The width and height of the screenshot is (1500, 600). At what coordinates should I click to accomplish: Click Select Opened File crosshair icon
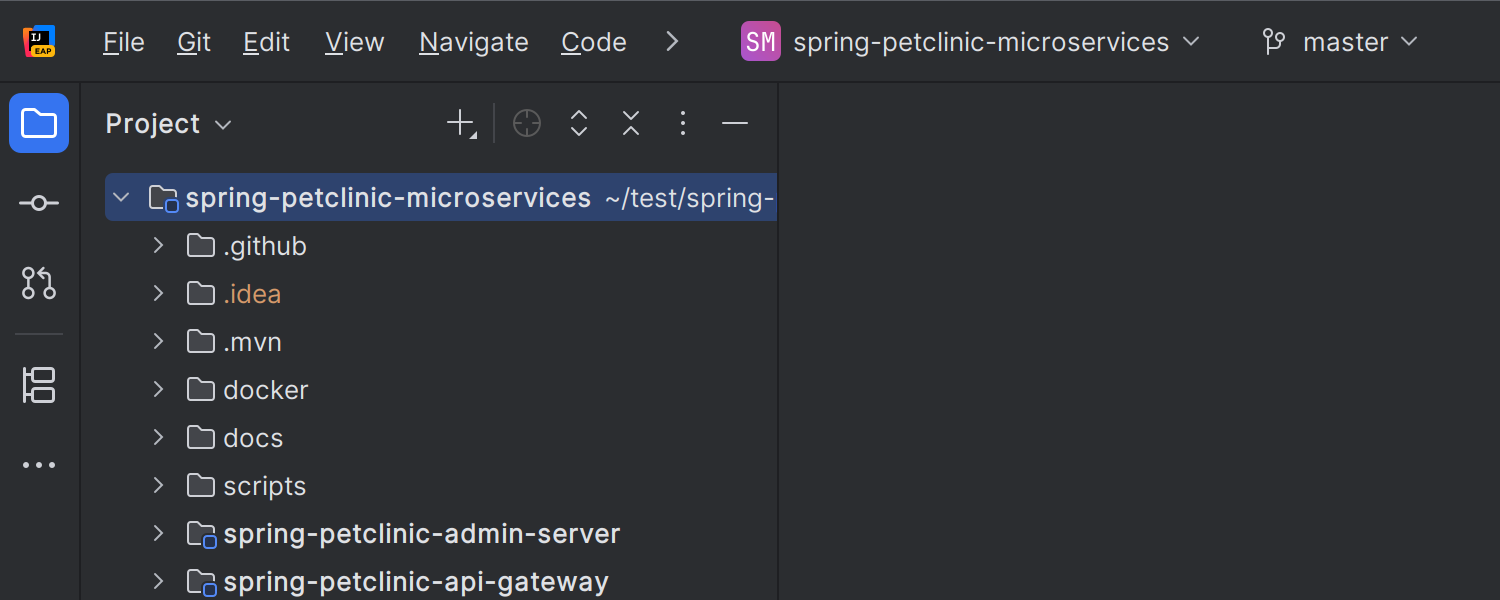527,123
